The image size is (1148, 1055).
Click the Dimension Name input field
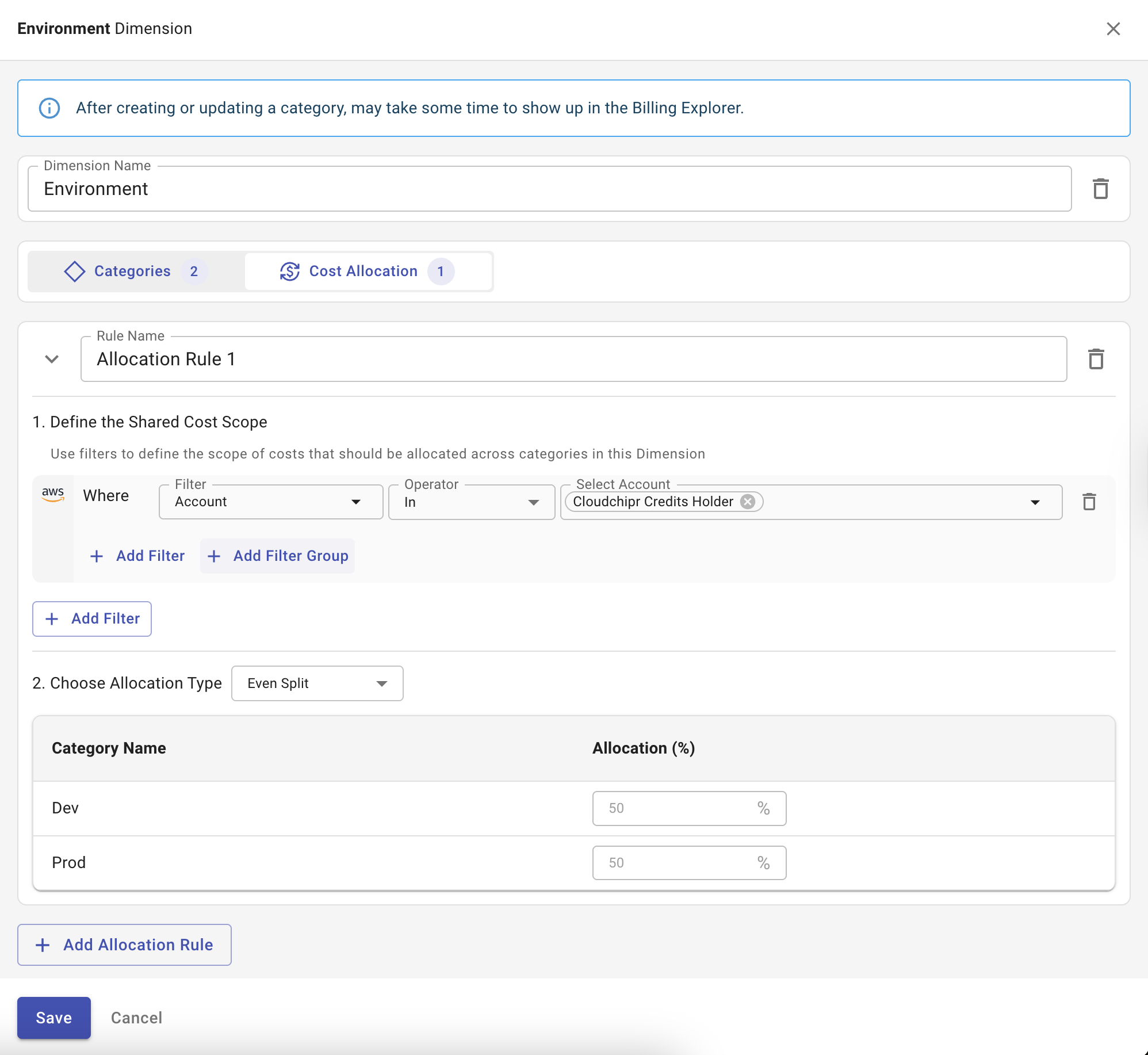click(x=549, y=189)
